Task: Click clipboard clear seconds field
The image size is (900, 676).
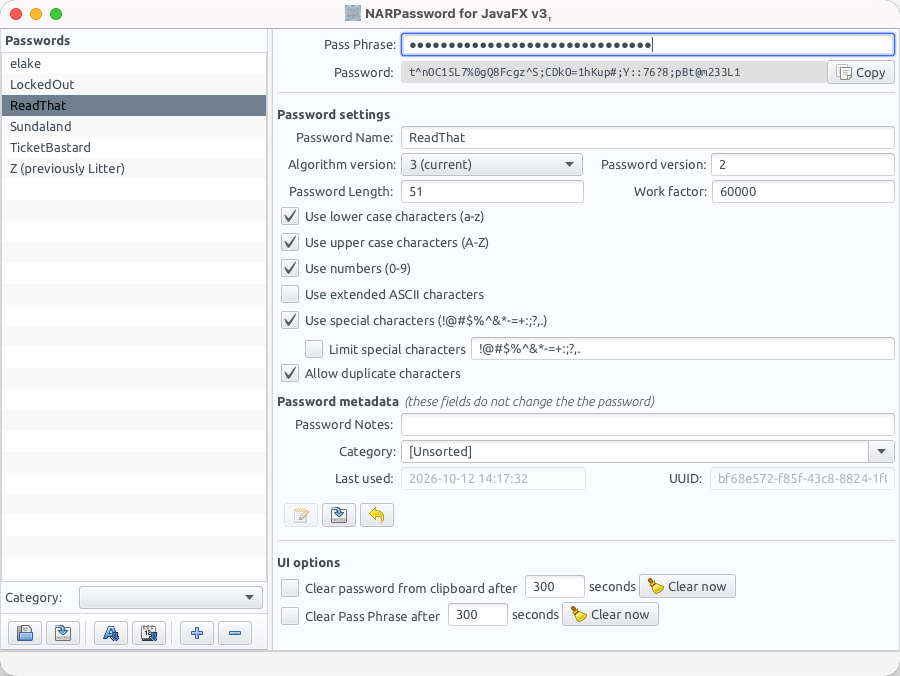Action: click(x=554, y=586)
